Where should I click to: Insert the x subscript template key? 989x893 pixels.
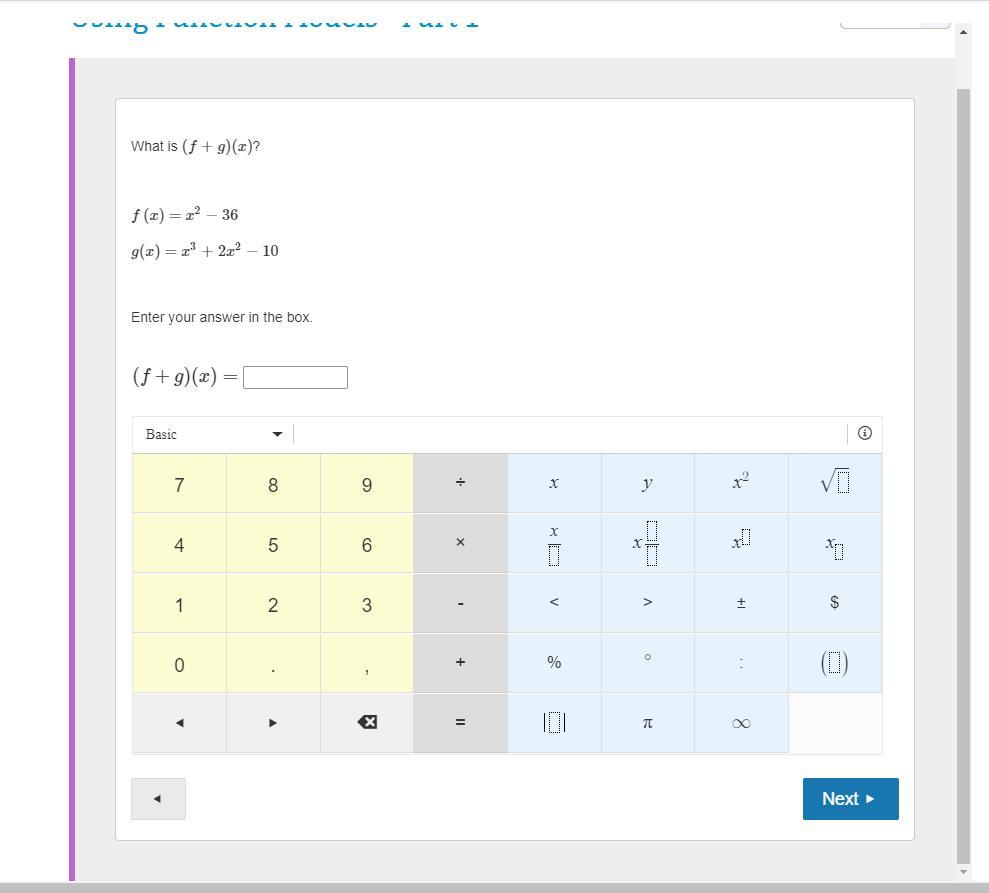pyautogui.click(x=835, y=543)
